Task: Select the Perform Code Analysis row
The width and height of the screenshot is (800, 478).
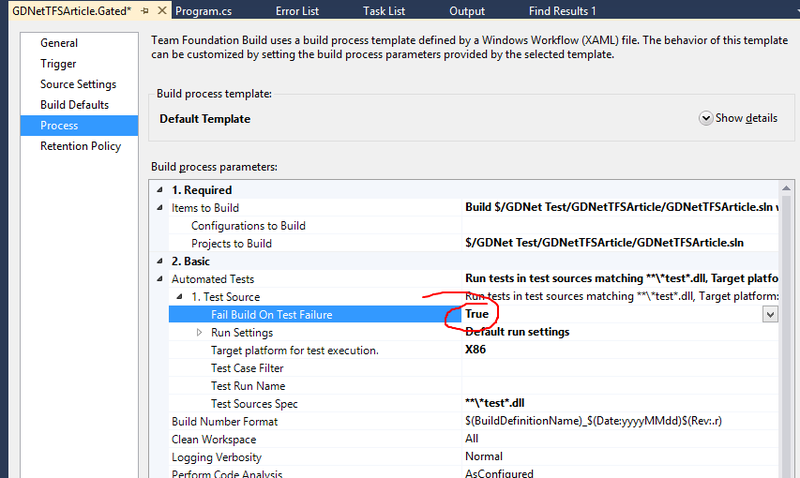Action: [x=315, y=473]
